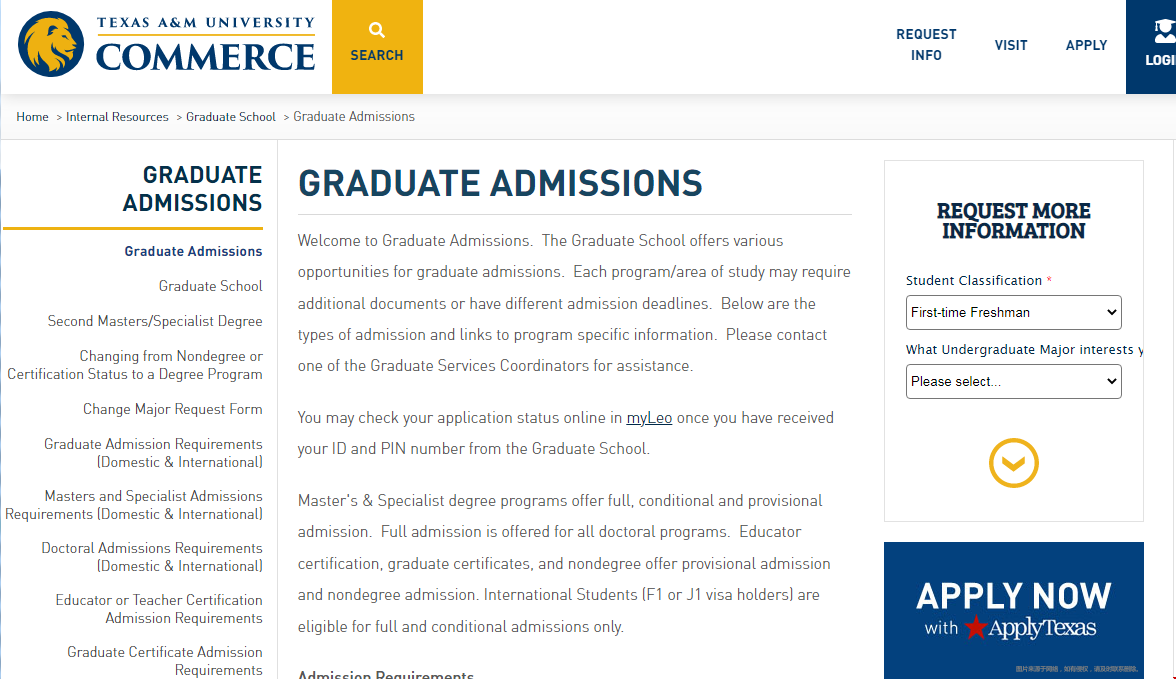The width and height of the screenshot is (1176, 679).
Task: Follow the myLeo link
Action: pyautogui.click(x=649, y=418)
